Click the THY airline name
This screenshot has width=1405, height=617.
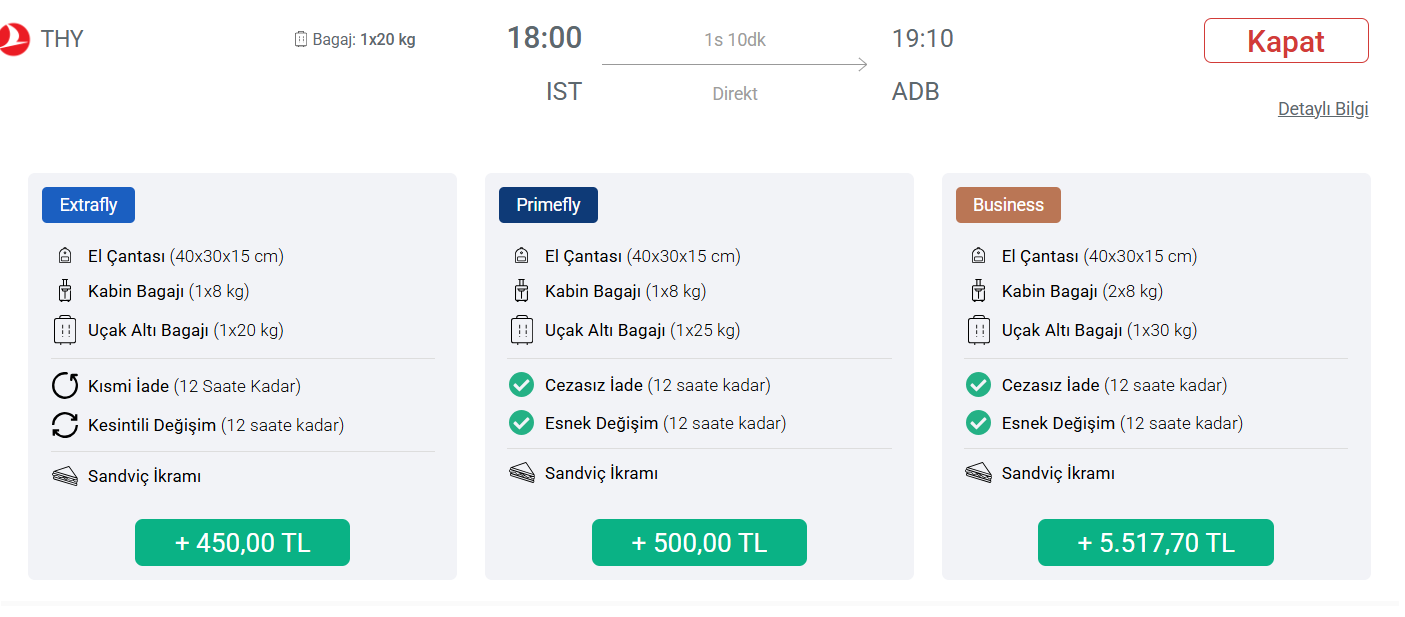(x=62, y=39)
